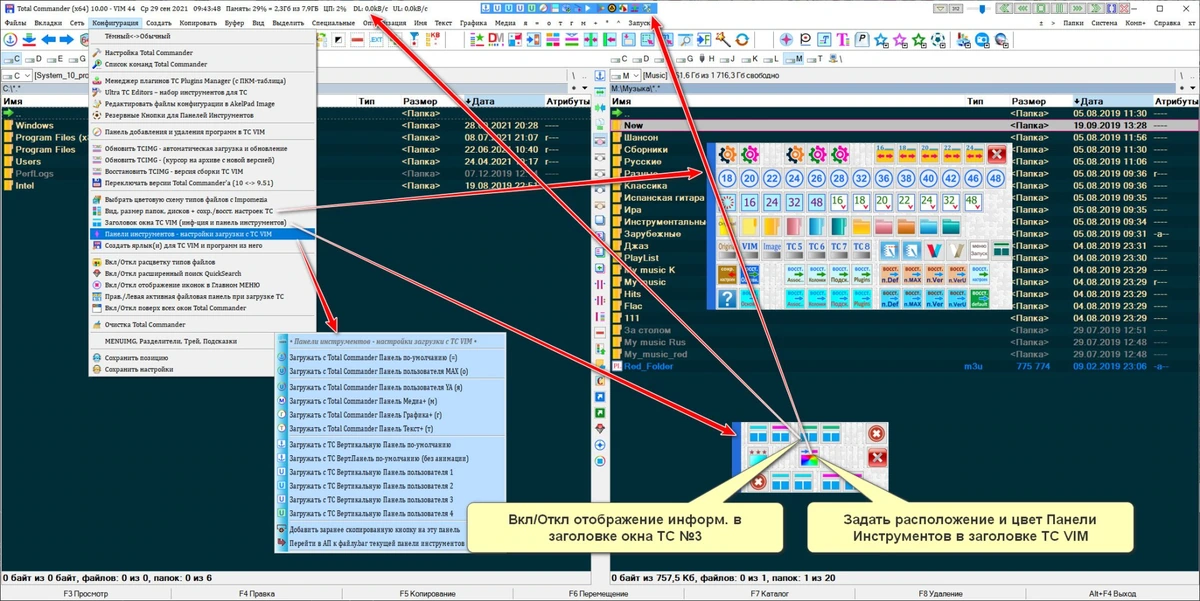
Task: Expand Вид, размер папок, дисков submenu
Action: (x=202, y=210)
